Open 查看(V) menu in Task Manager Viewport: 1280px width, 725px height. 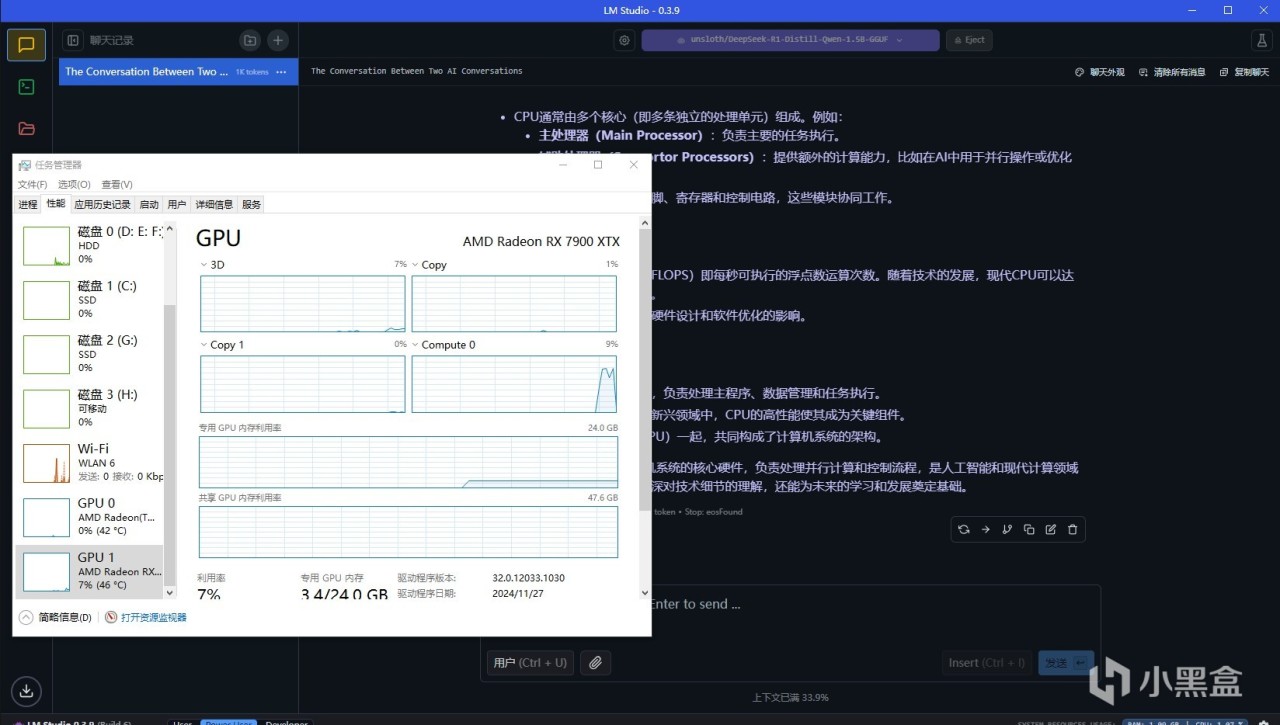point(117,185)
